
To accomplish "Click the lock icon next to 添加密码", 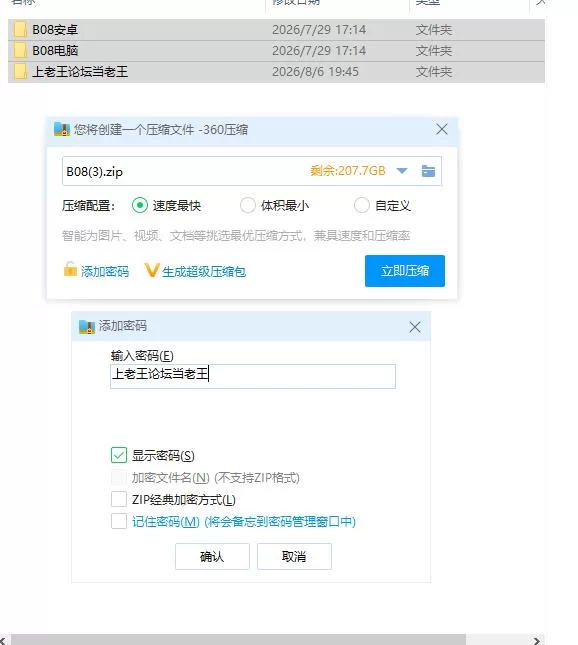I will pyautogui.click(x=70, y=270).
